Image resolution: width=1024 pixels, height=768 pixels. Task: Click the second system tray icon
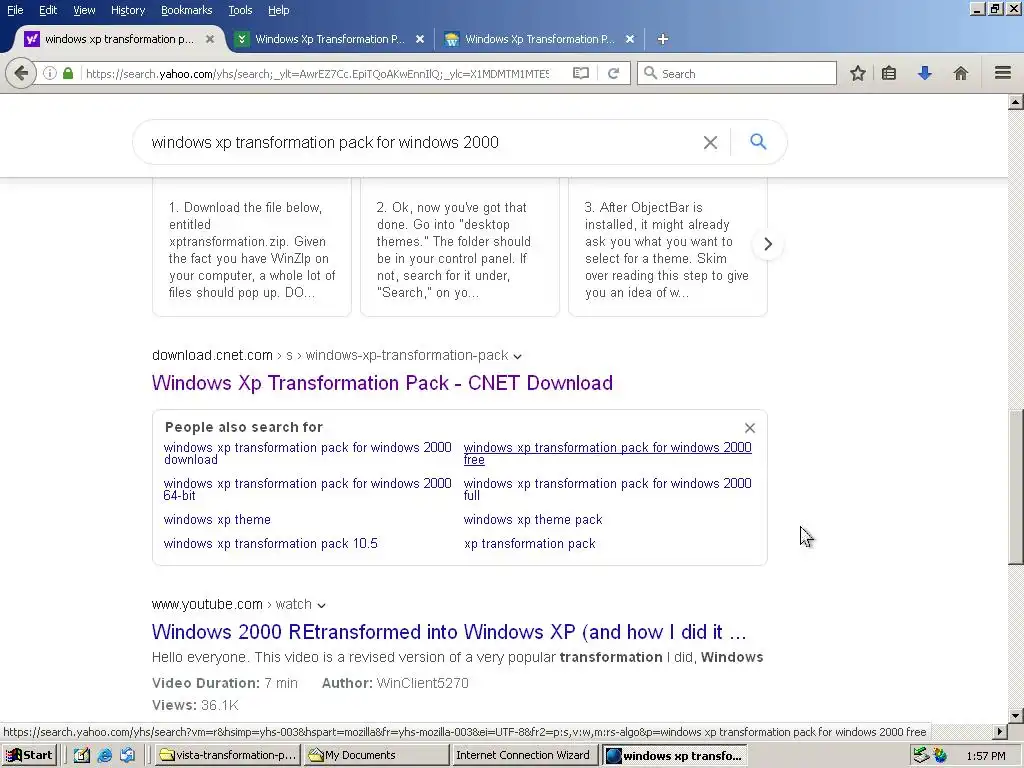940,756
